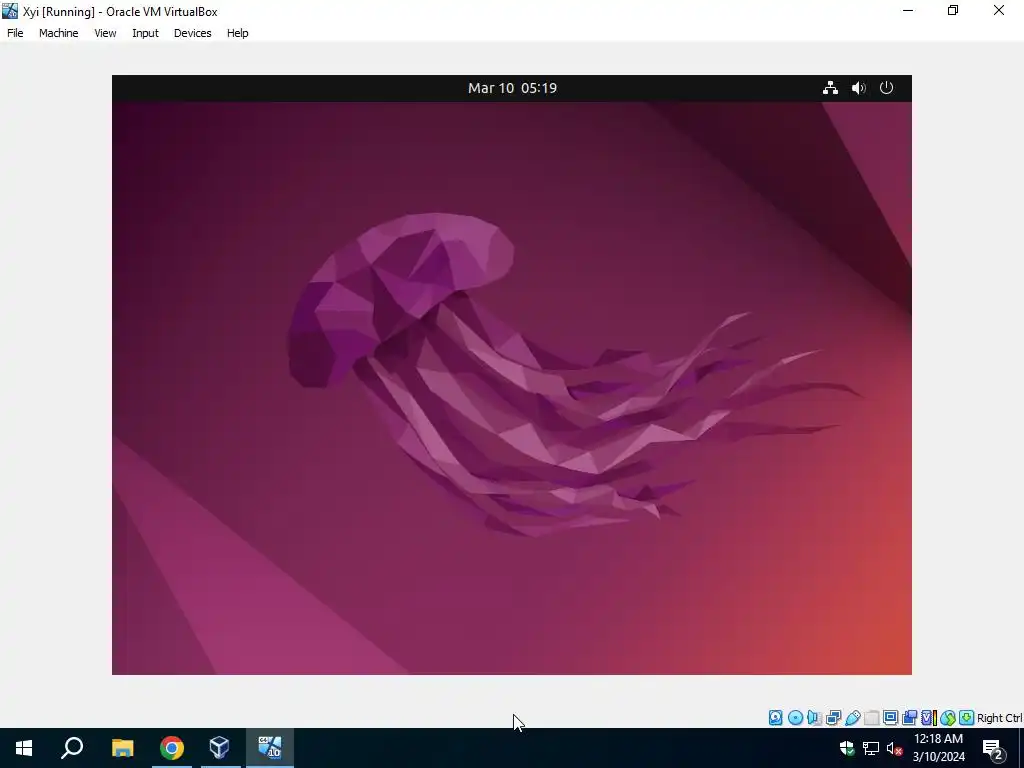Click the VirtualBox title bar app icon
Screen dimensions: 1024x768
point(10,11)
